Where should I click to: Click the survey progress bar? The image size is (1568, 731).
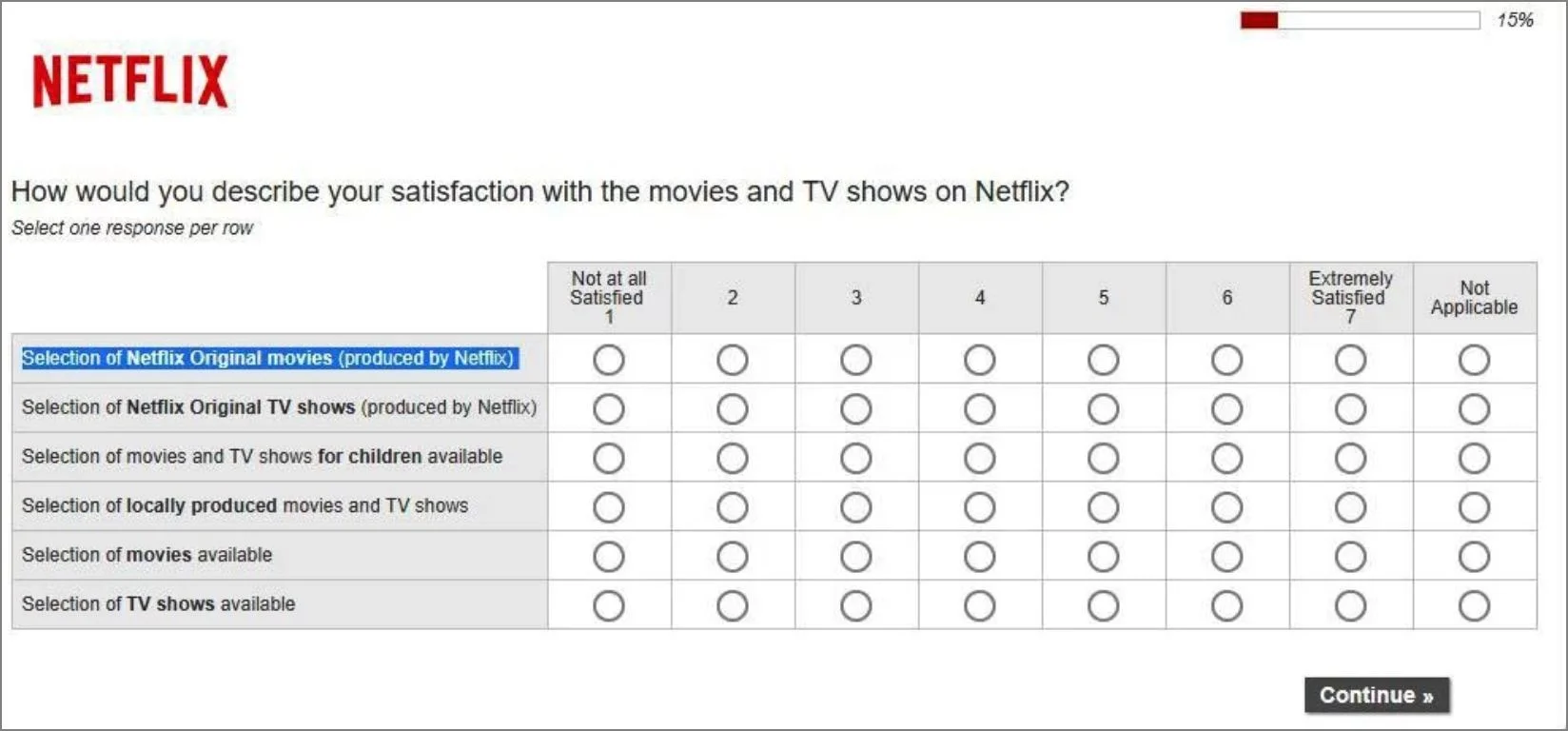click(1360, 20)
